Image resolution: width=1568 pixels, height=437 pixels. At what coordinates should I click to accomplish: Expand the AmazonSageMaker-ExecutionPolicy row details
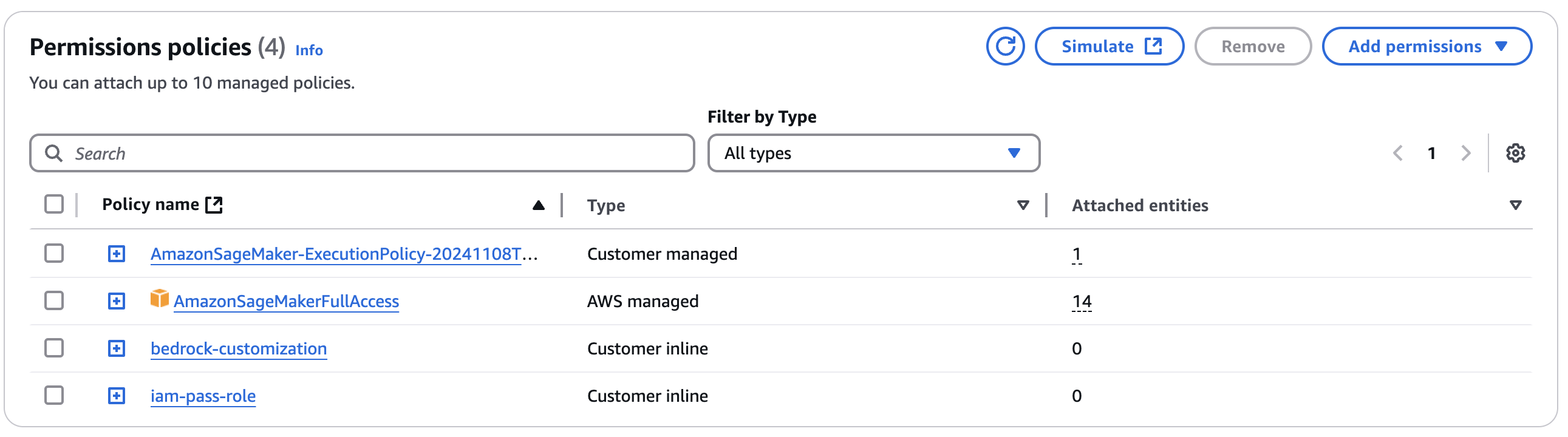coord(116,254)
